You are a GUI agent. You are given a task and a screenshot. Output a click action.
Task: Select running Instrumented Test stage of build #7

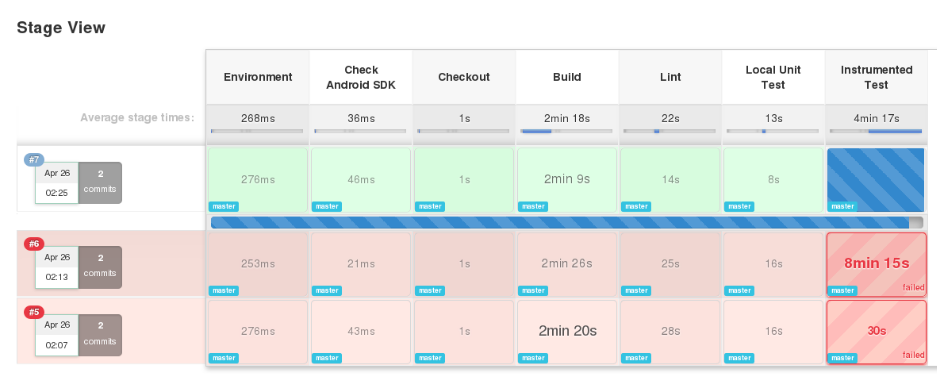pos(877,180)
